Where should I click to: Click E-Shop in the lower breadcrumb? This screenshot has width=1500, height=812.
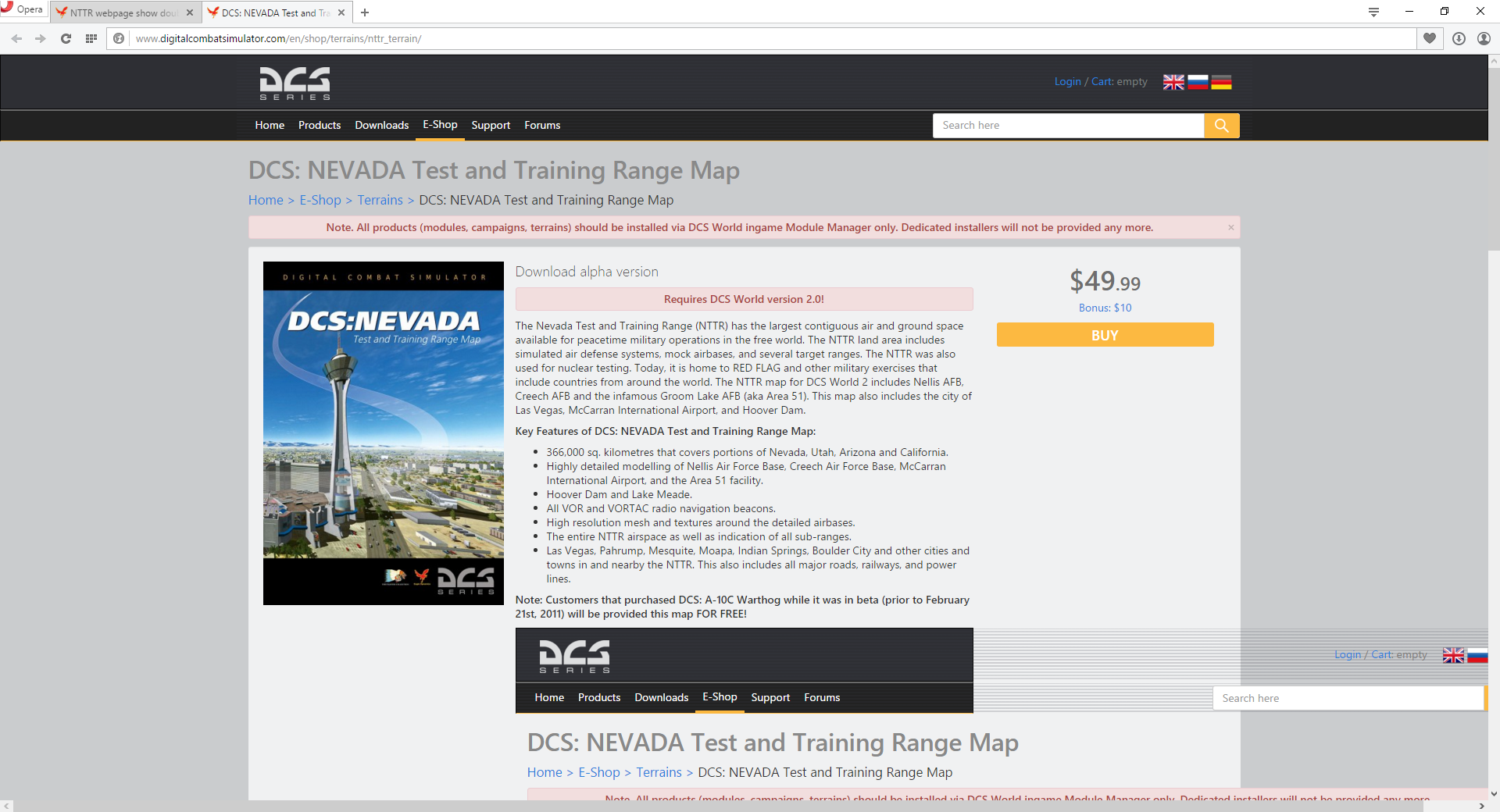tap(599, 772)
